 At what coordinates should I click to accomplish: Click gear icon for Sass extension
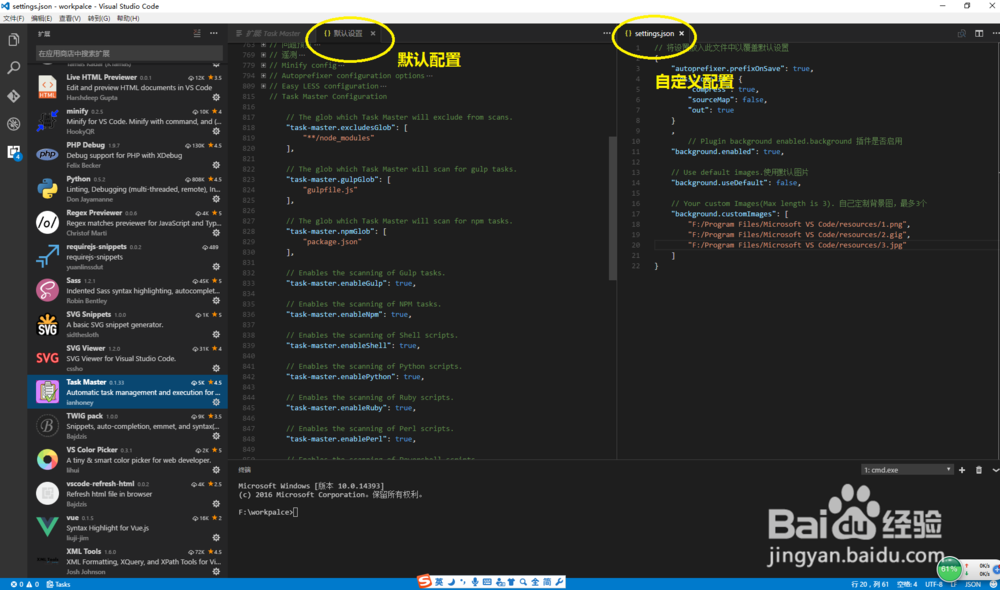tap(216, 300)
